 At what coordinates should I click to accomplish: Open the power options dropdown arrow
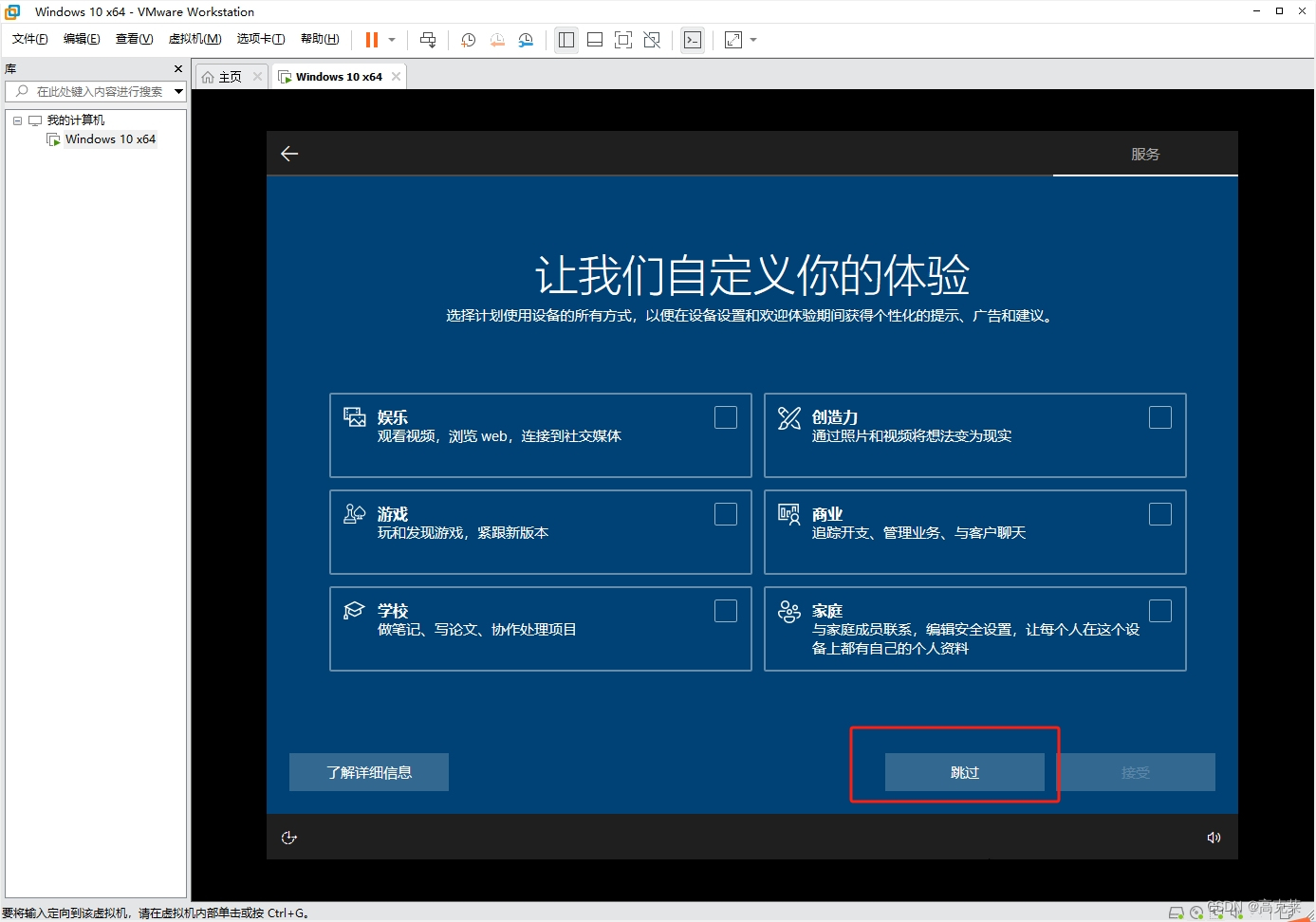click(x=392, y=40)
